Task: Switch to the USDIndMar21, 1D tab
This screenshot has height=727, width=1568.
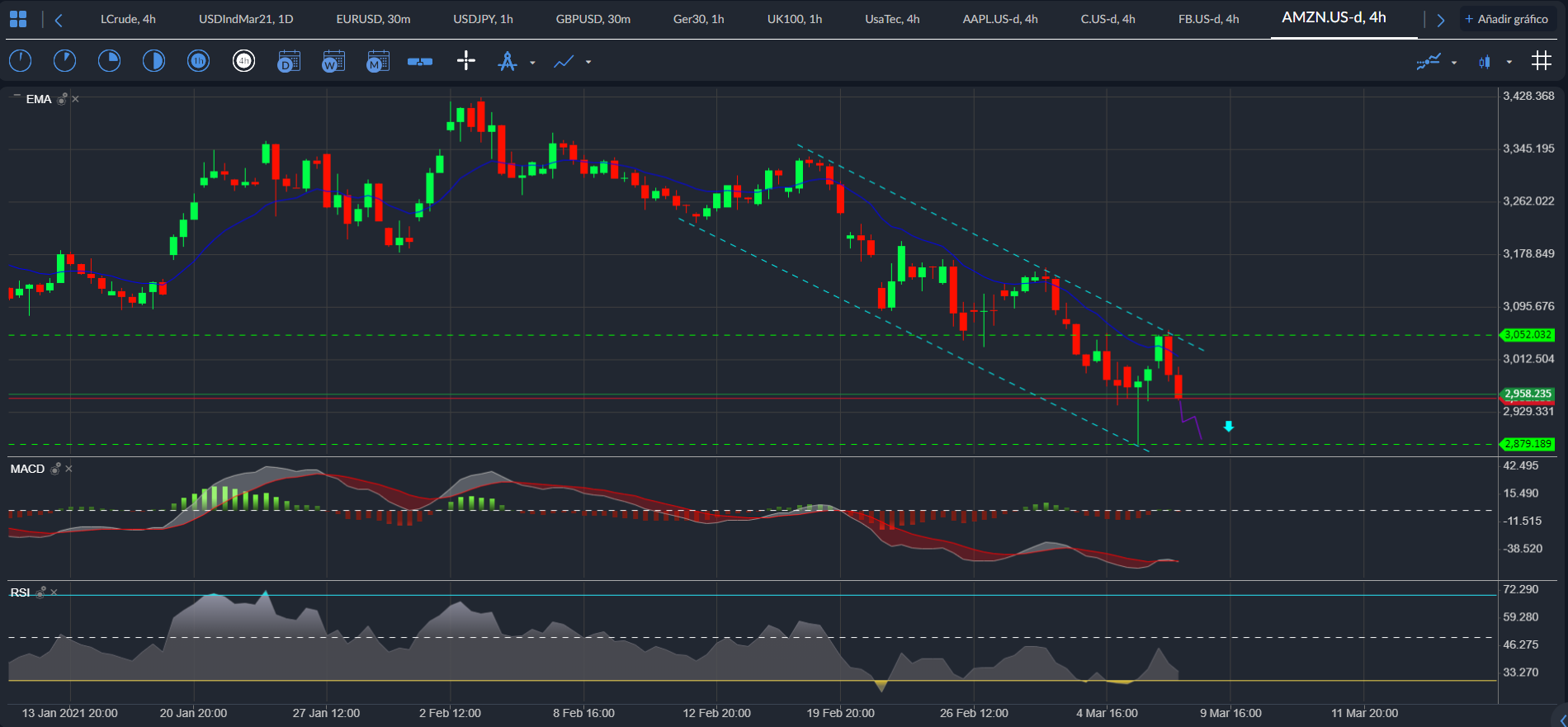Action: (246, 19)
